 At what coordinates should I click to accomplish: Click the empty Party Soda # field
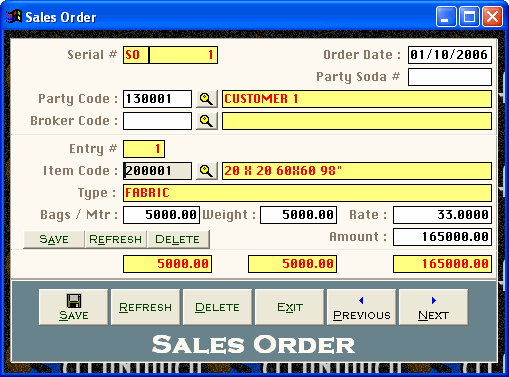click(450, 77)
